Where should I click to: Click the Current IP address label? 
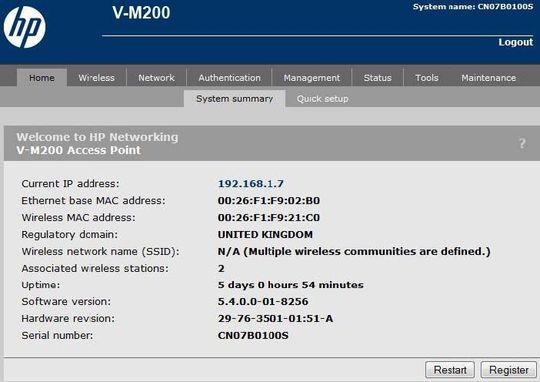(x=70, y=184)
